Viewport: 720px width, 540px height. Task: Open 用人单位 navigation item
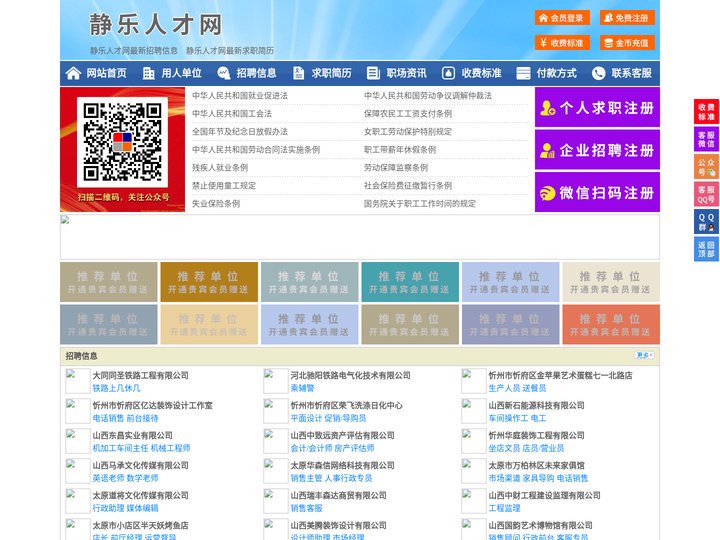point(181,73)
